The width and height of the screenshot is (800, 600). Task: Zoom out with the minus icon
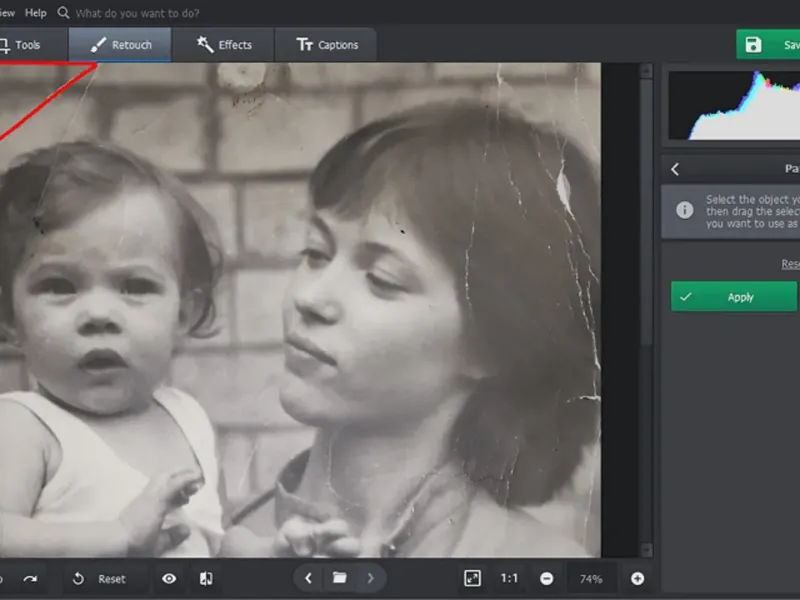click(546, 578)
